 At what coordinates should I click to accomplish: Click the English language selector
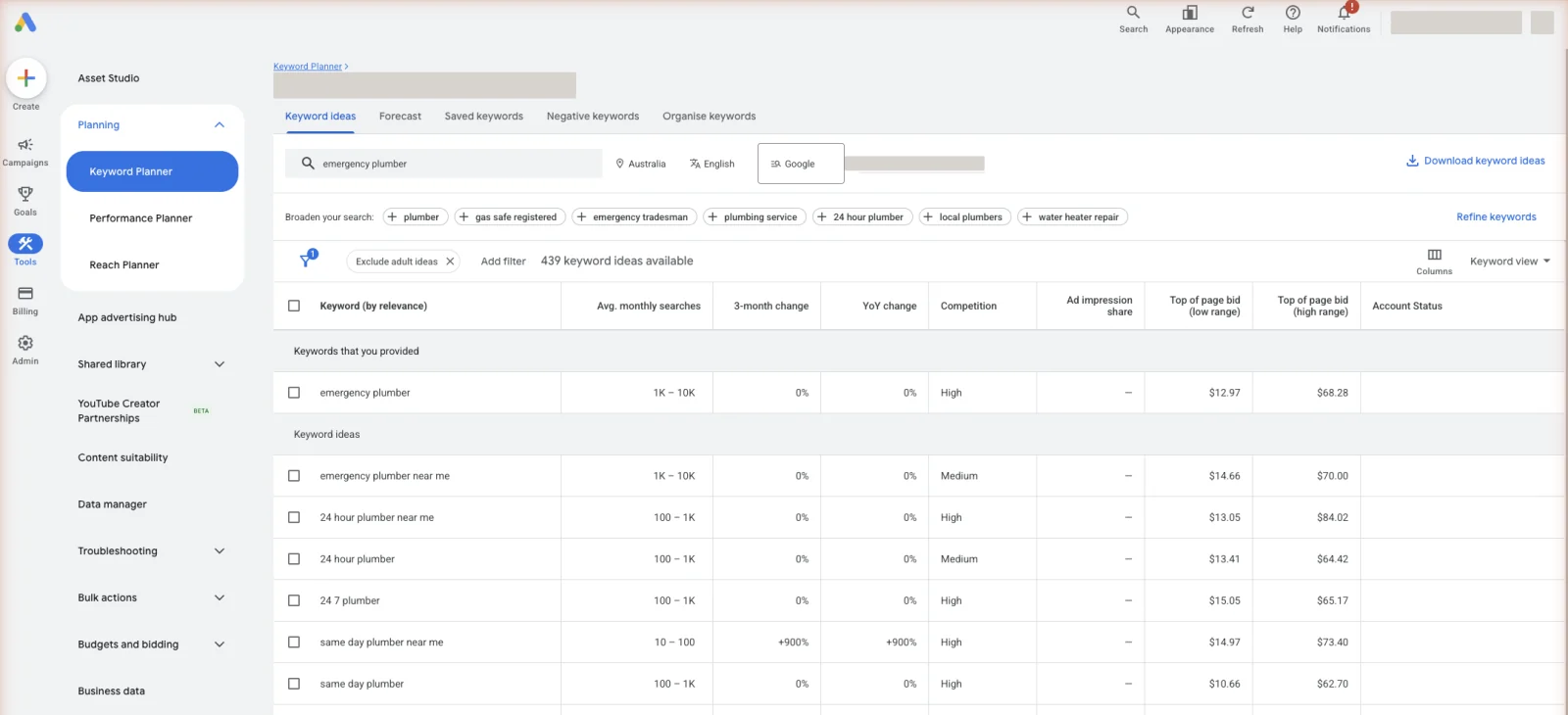click(711, 164)
